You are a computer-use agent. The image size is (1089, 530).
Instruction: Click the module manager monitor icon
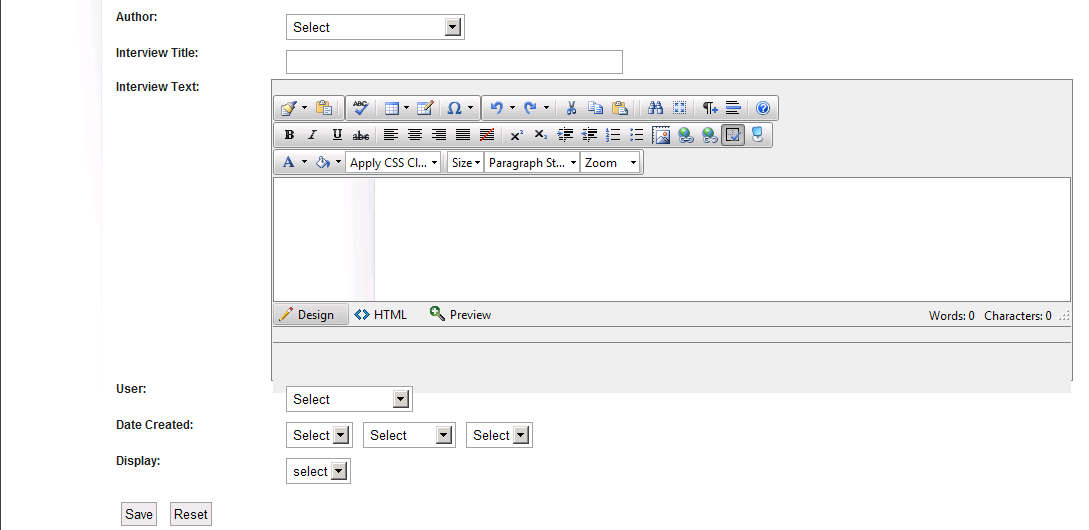coord(757,135)
